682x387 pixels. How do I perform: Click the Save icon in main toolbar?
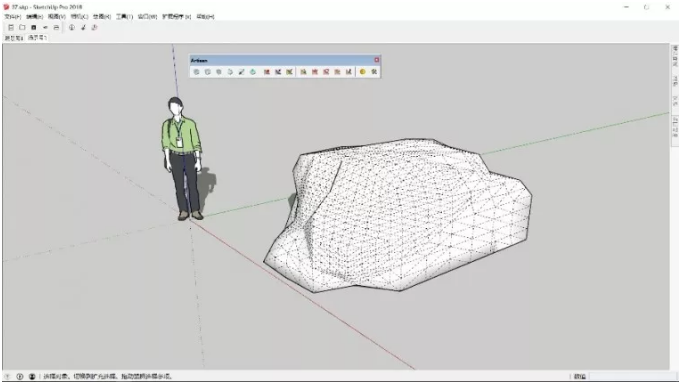33,27
